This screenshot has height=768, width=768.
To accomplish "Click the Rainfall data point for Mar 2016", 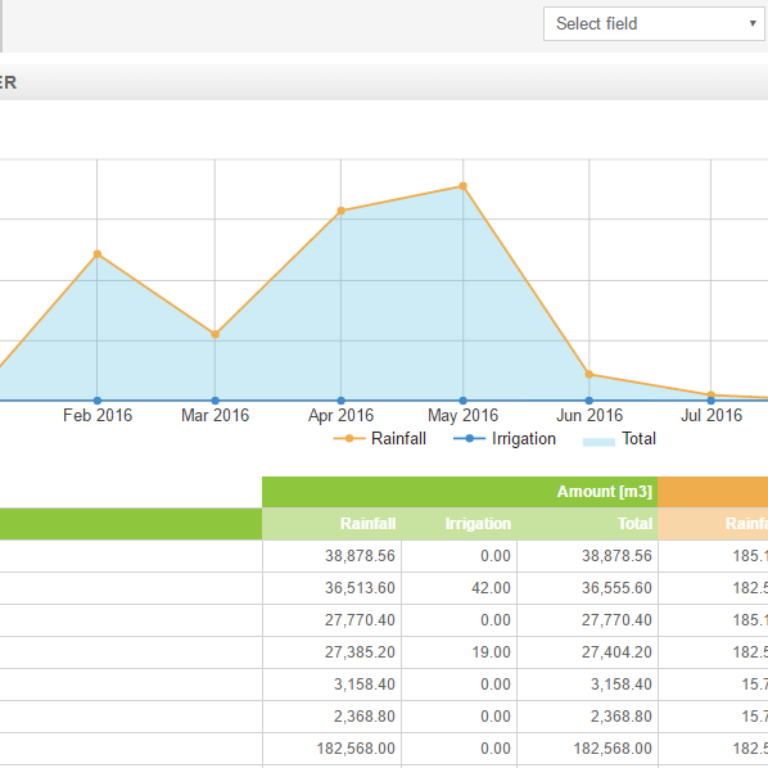I will [215, 334].
